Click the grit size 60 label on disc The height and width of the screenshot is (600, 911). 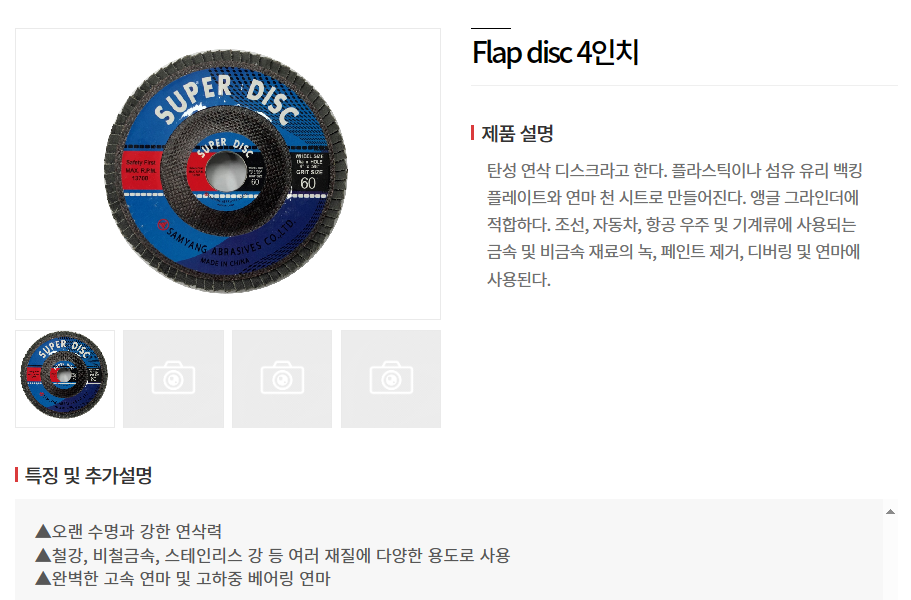coord(309,182)
